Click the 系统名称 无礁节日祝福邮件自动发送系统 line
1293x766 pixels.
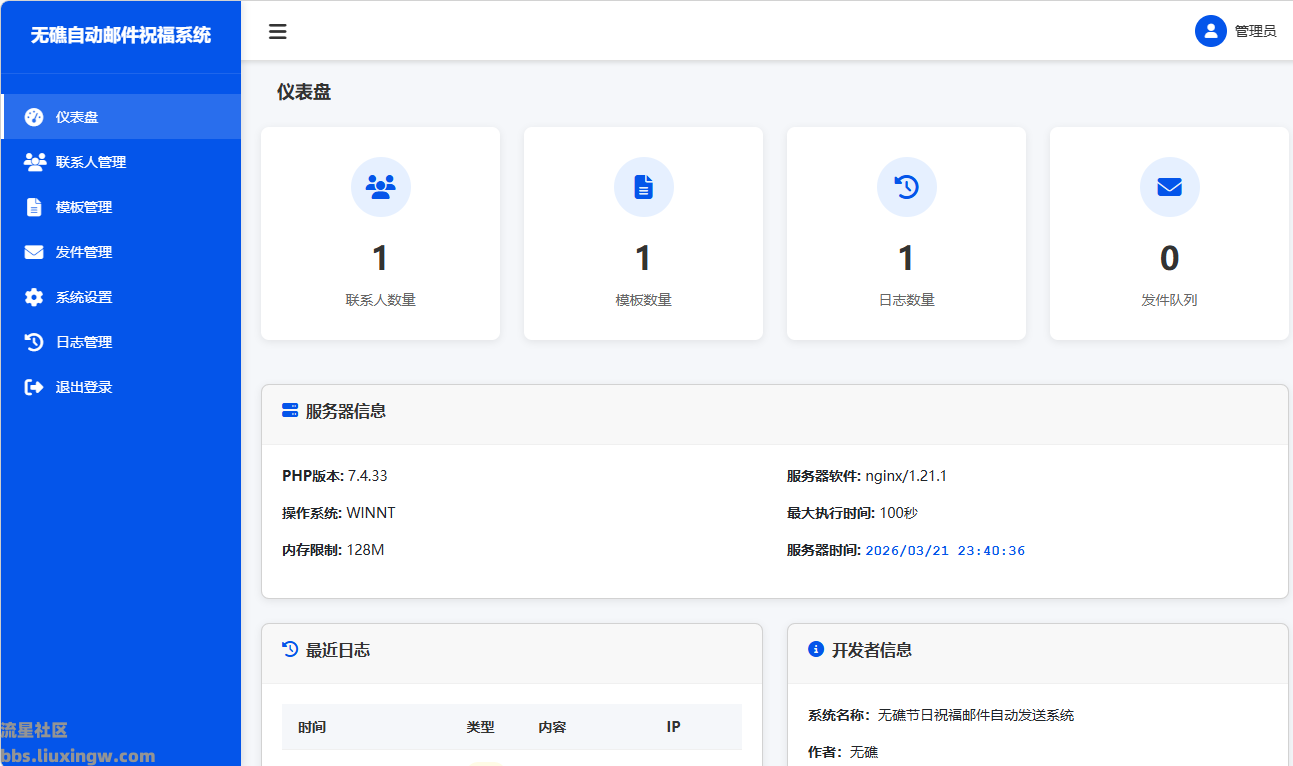[x=941, y=715]
